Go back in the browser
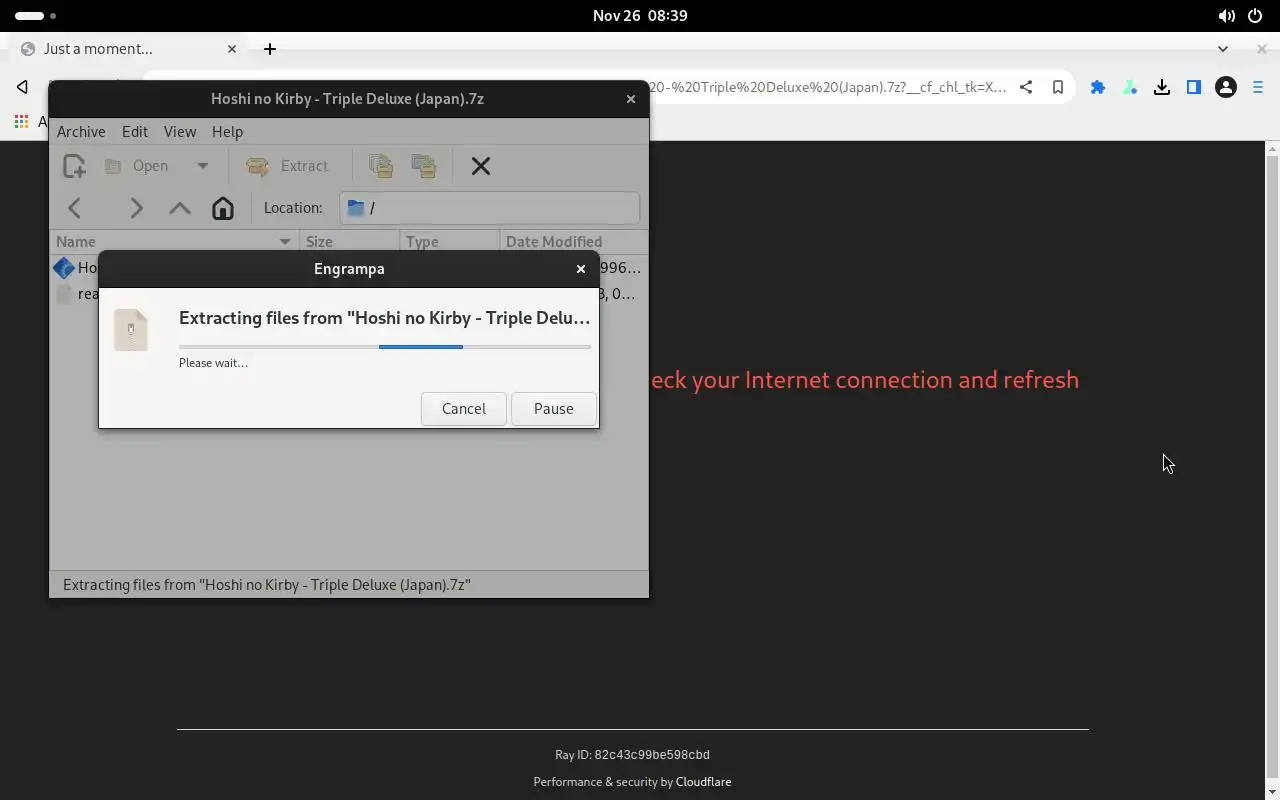 click(22, 87)
